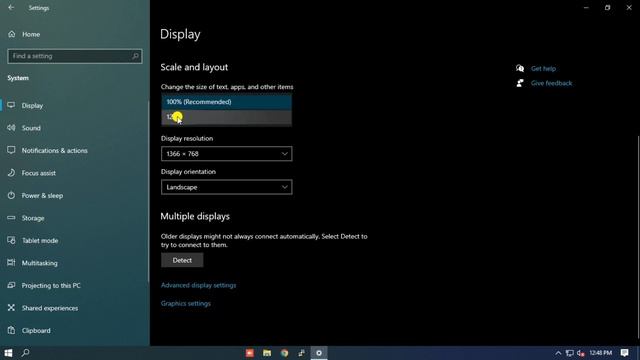Screen dimensions: 640x360
Task: Open the Display resolution 1366 × 768 dropdown
Action: (227, 154)
